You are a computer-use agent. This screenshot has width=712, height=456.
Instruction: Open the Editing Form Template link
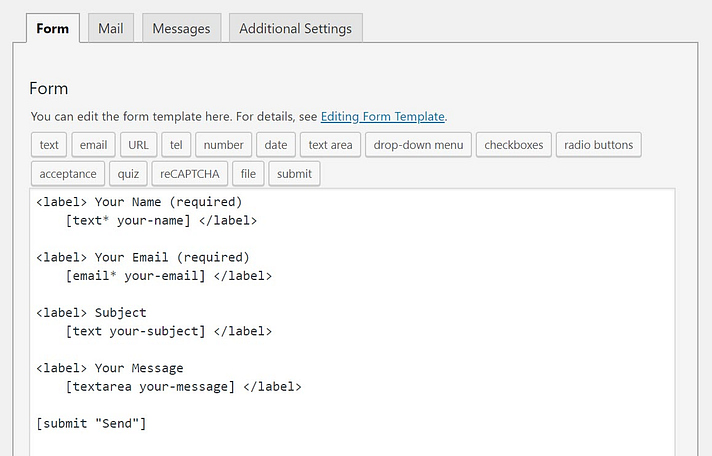tap(383, 116)
